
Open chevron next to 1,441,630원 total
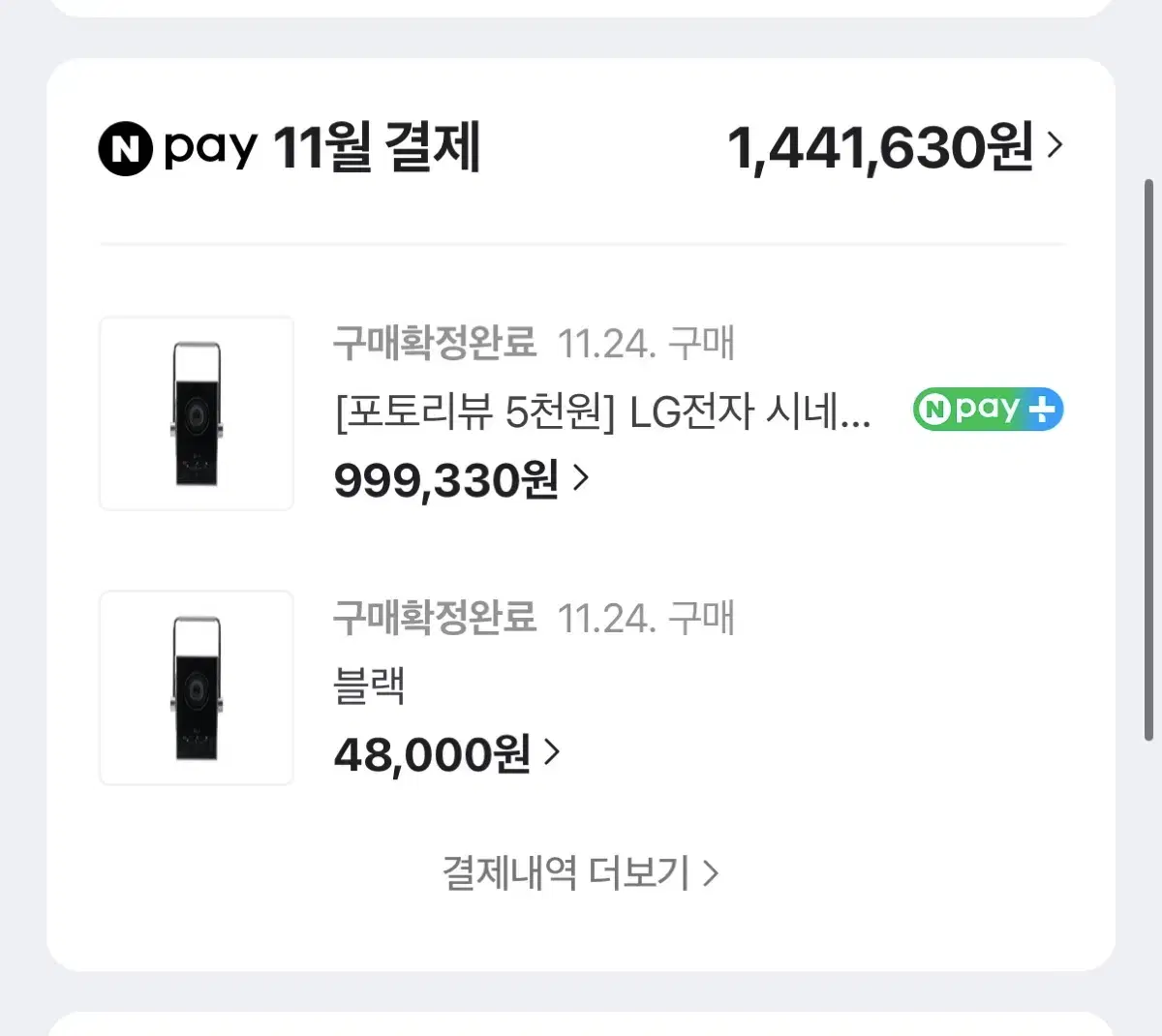click(1055, 145)
